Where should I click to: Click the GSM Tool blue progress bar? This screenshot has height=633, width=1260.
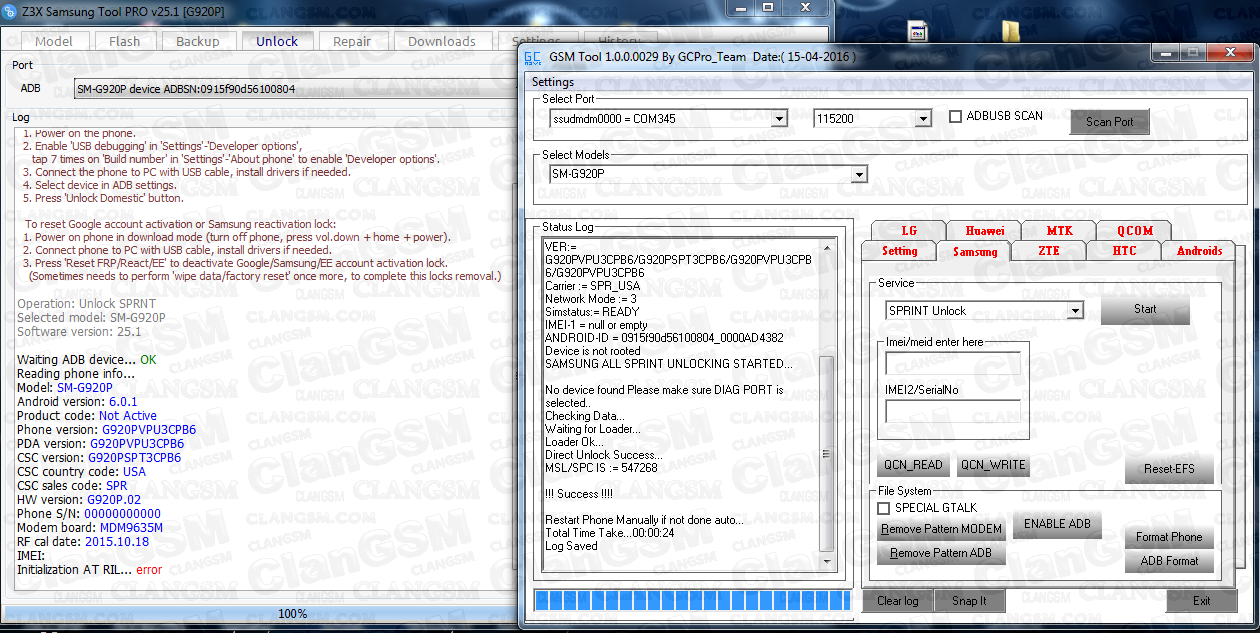click(692, 600)
